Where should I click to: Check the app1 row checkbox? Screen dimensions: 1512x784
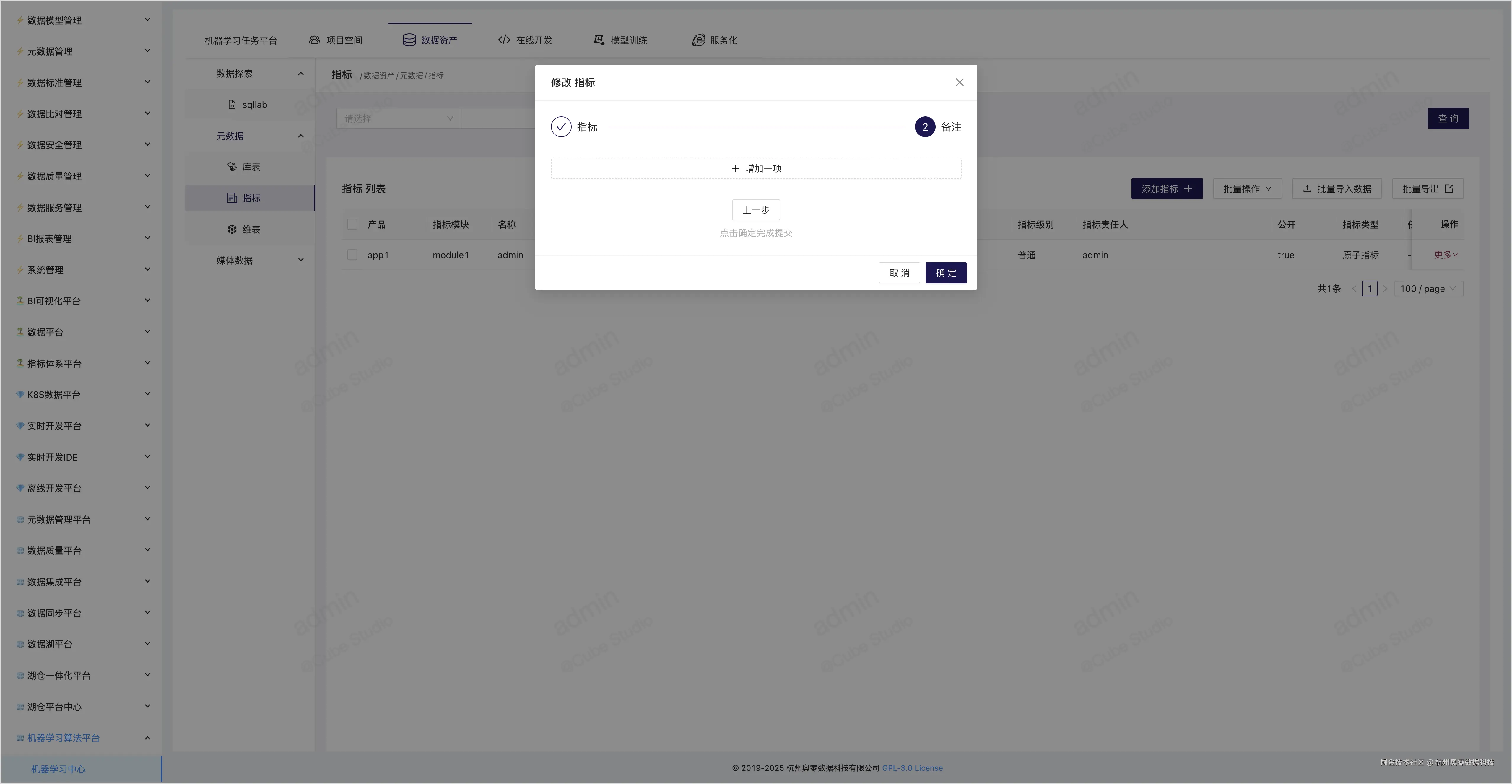coord(352,255)
